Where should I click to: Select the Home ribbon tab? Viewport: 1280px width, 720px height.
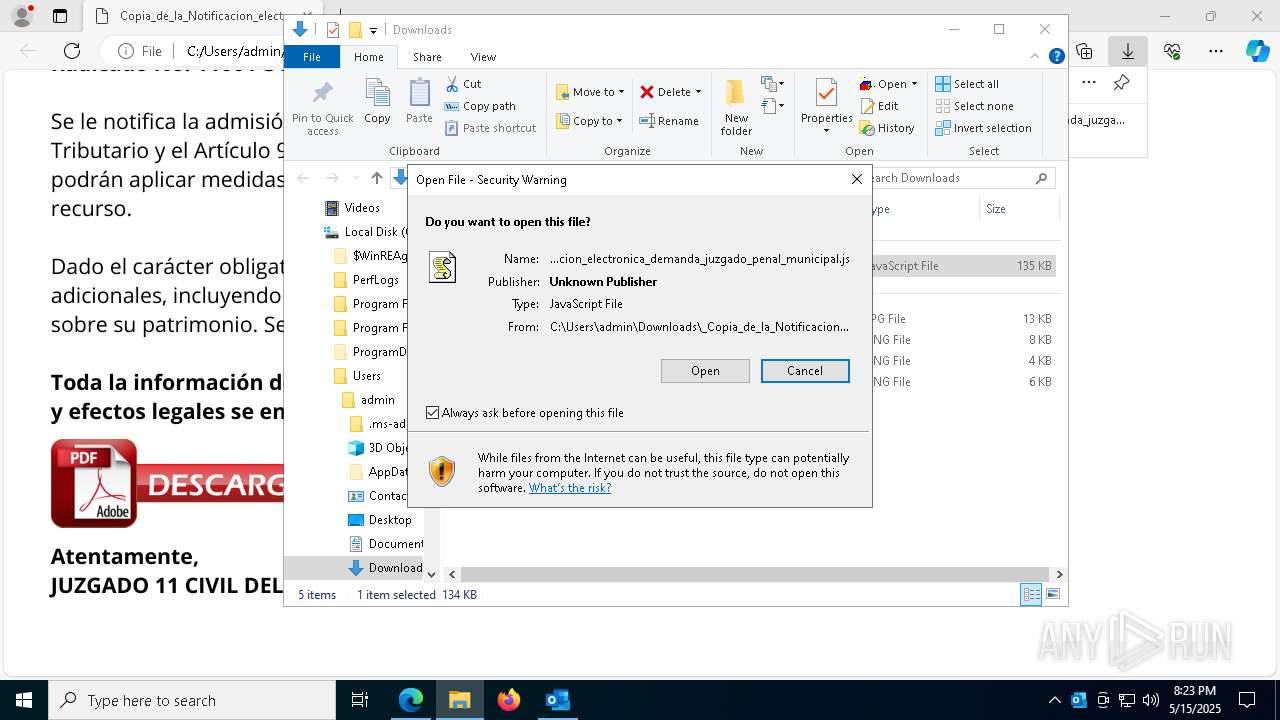click(x=369, y=57)
